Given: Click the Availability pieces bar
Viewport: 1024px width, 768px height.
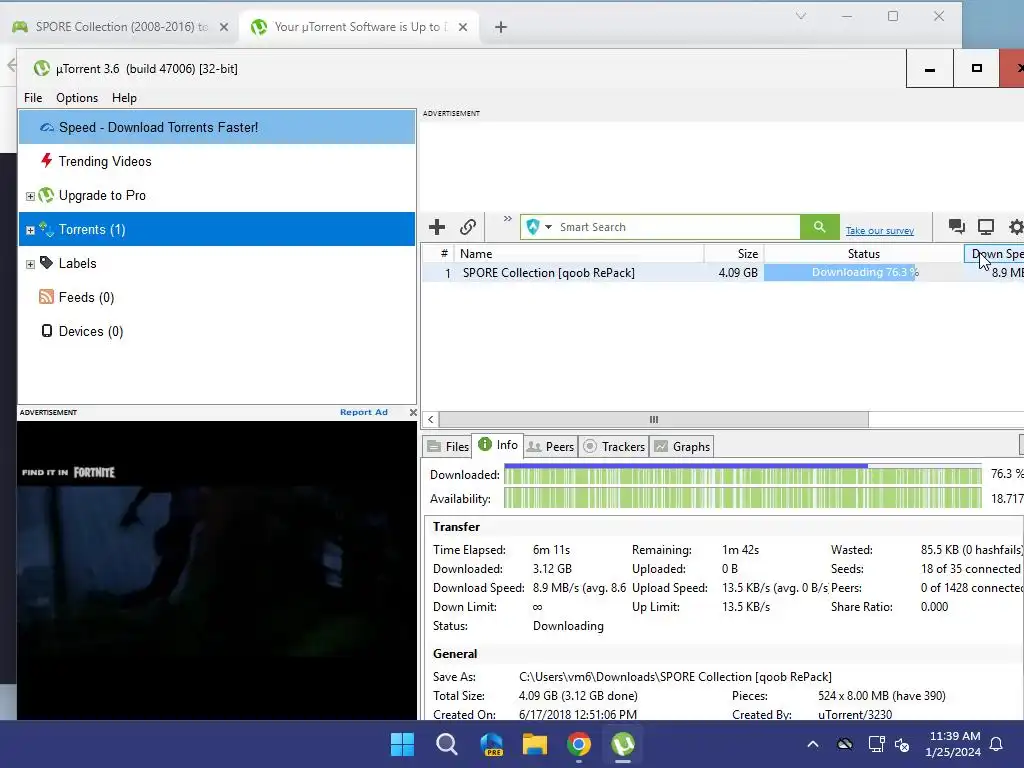Looking at the screenshot, I should [x=743, y=498].
